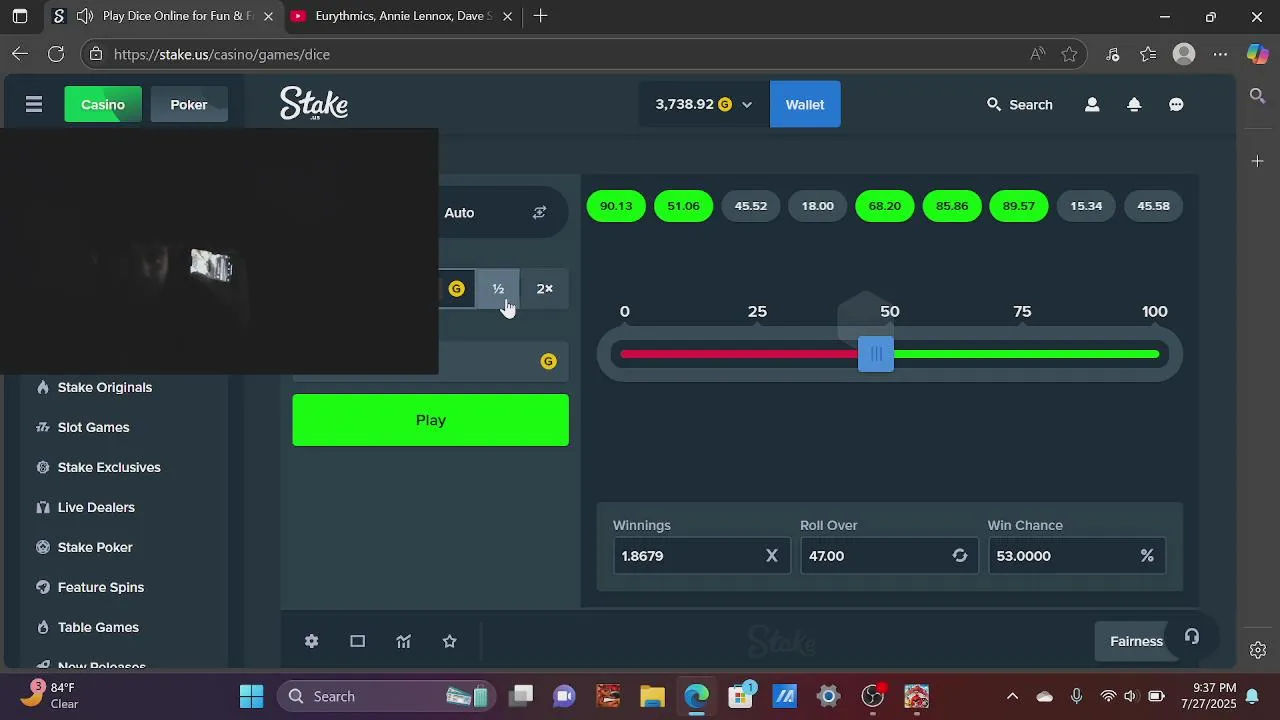
Task: Open a new browser tab
Action: click(540, 16)
